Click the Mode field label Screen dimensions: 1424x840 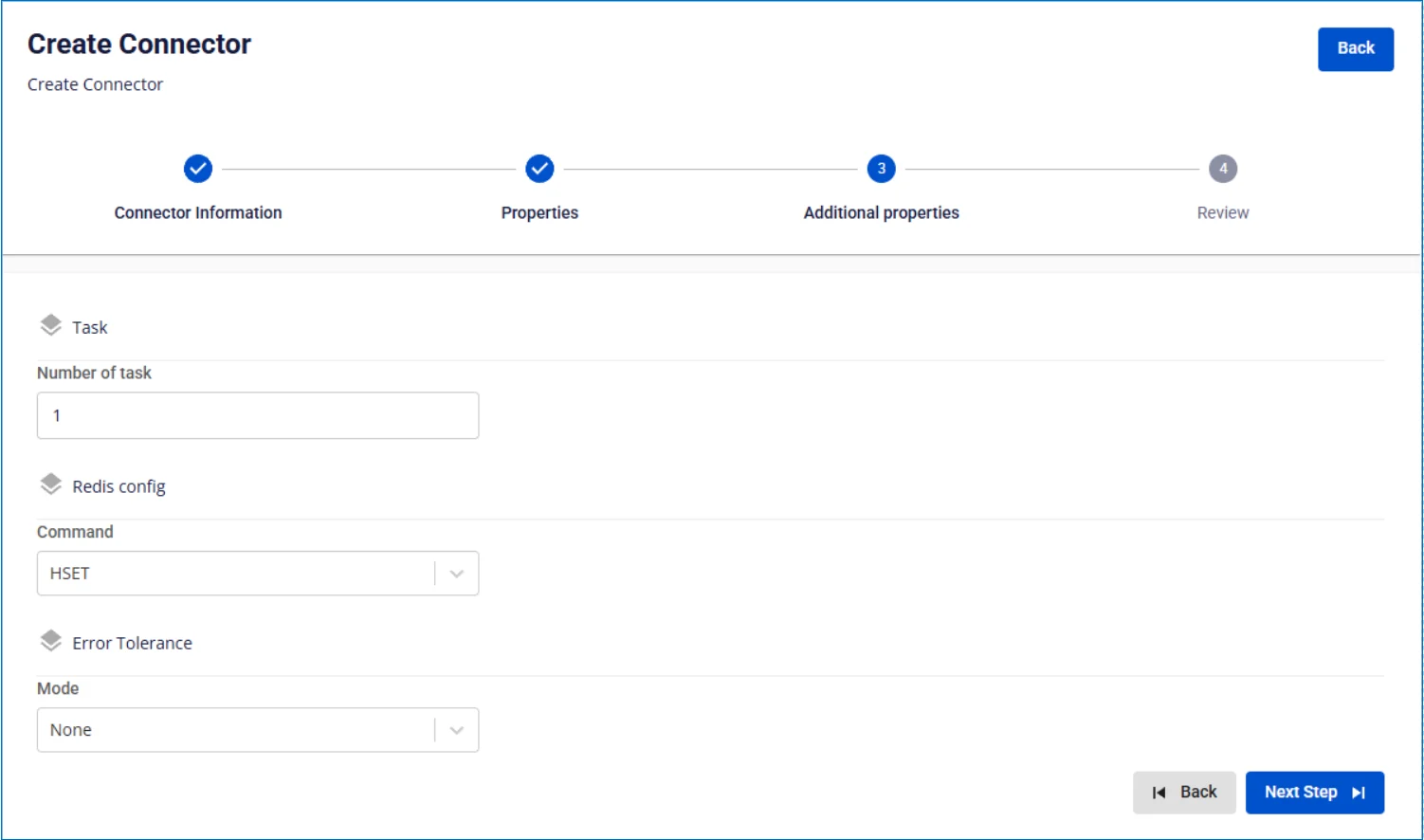point(58,688)
